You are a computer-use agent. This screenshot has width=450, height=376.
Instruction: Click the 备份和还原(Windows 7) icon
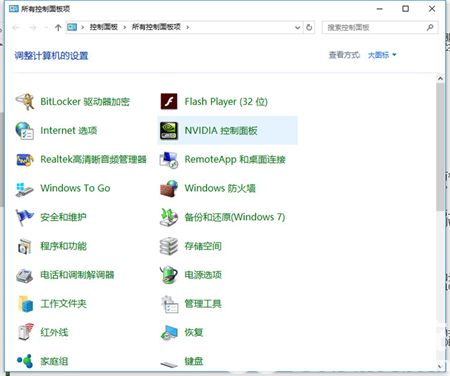[169, 217]
